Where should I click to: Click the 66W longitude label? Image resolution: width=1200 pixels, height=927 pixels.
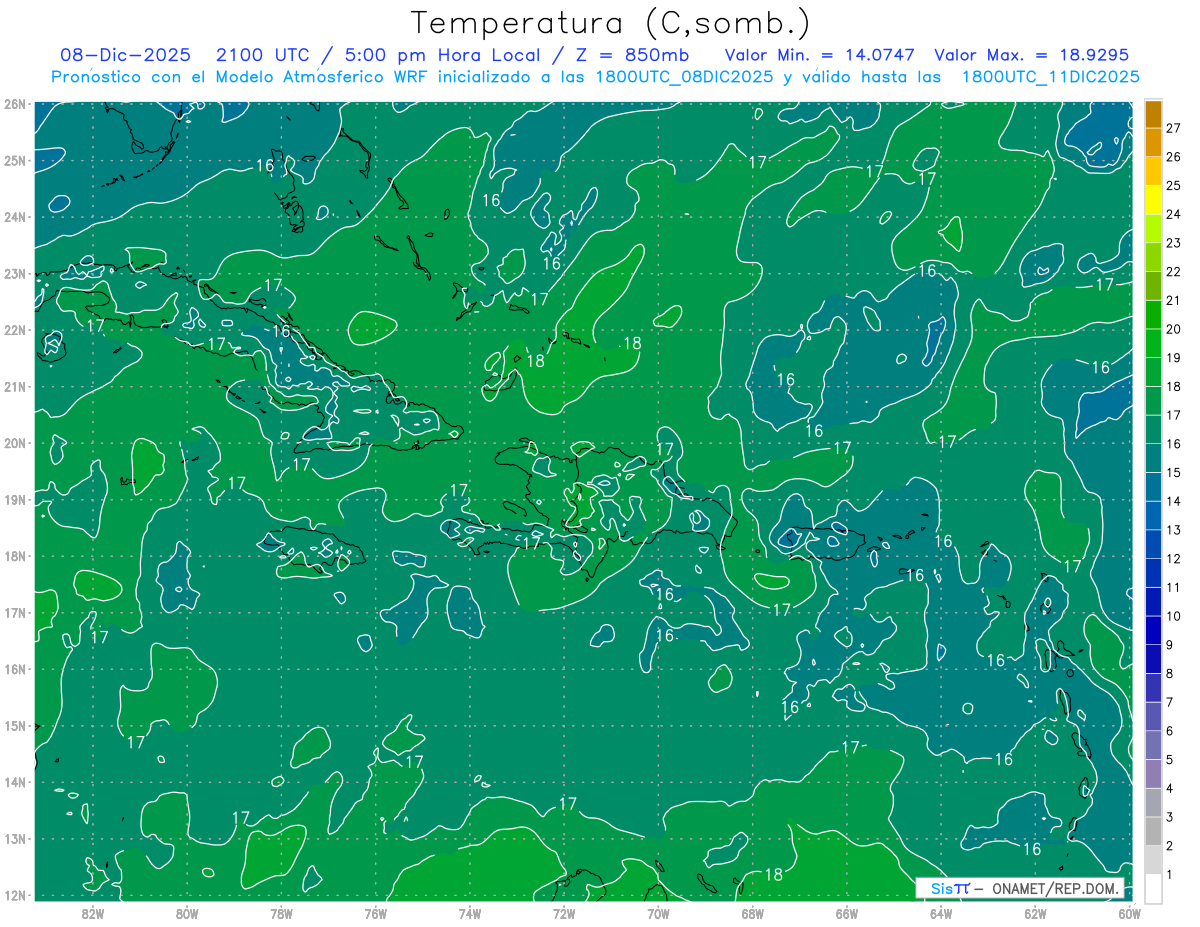pos(846,913)
